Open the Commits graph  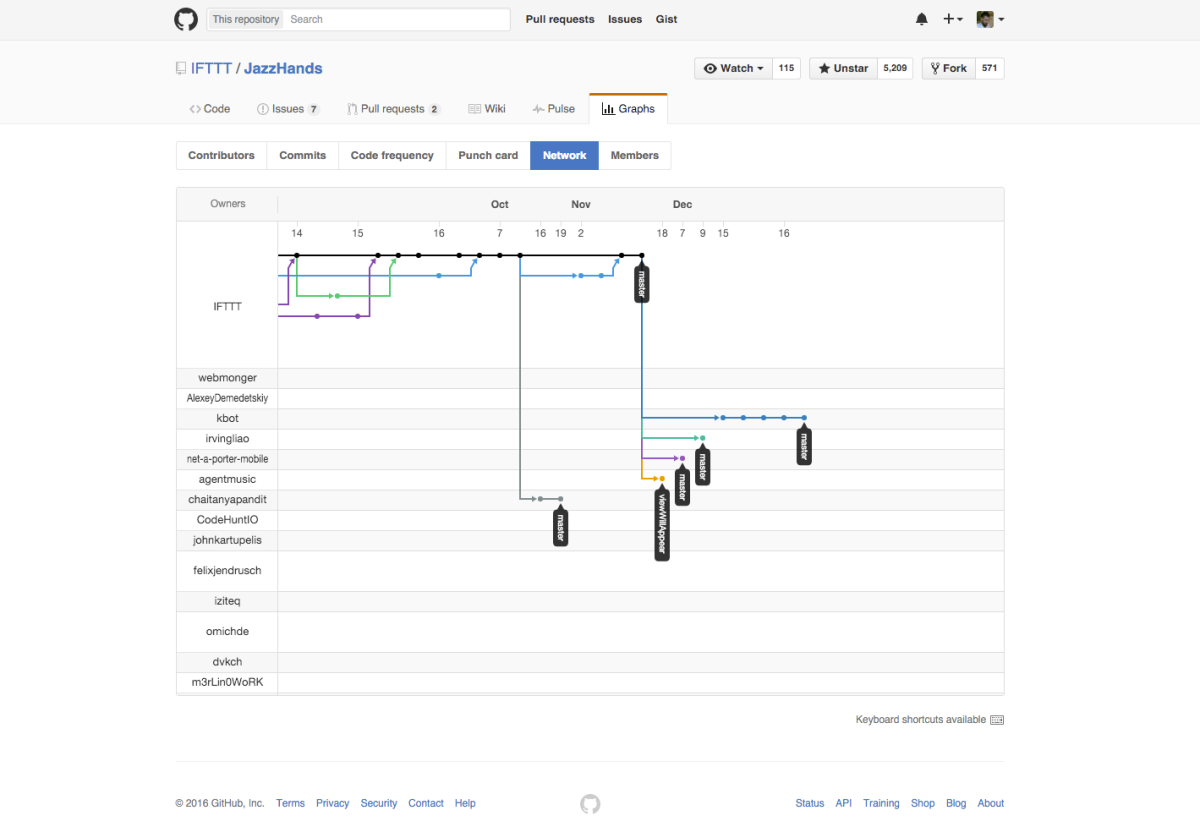click(x=302, y=155)
